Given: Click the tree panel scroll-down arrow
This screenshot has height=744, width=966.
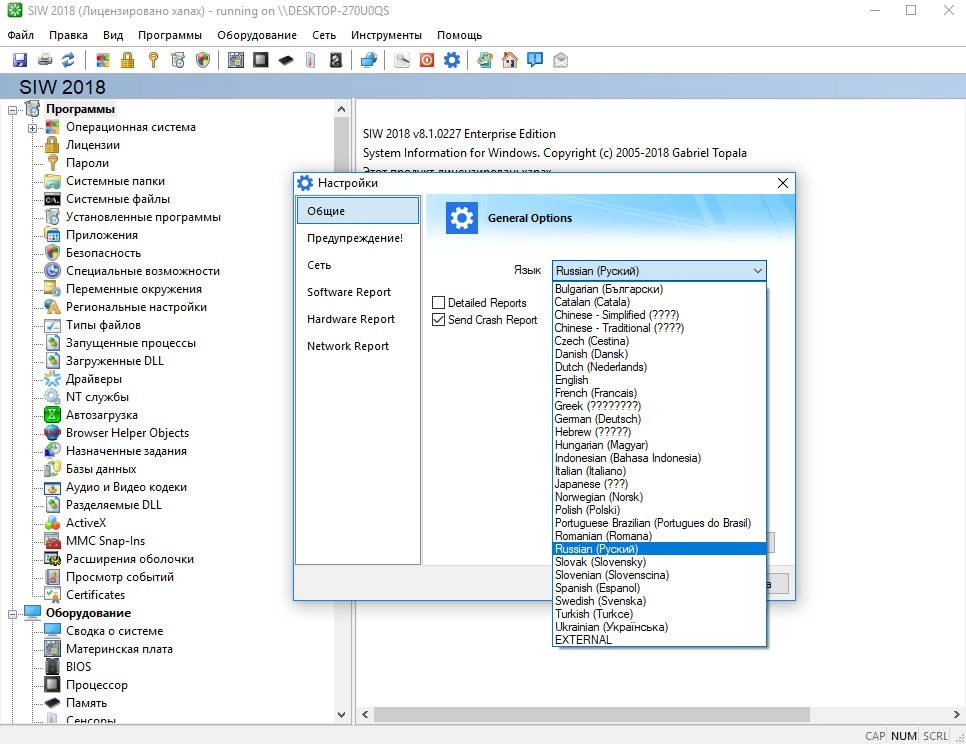Looking at the screenshot, I should (x=341, y=715).
